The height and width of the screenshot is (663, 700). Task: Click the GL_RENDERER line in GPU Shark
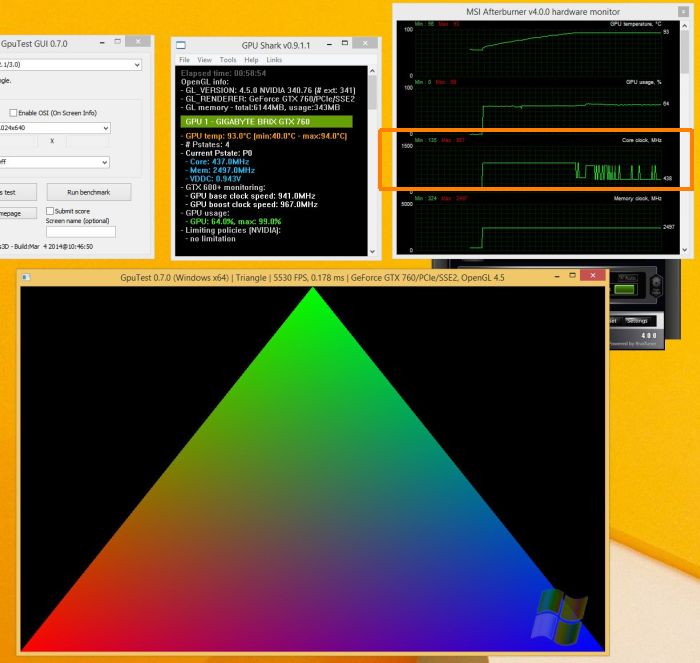(268, 99)
